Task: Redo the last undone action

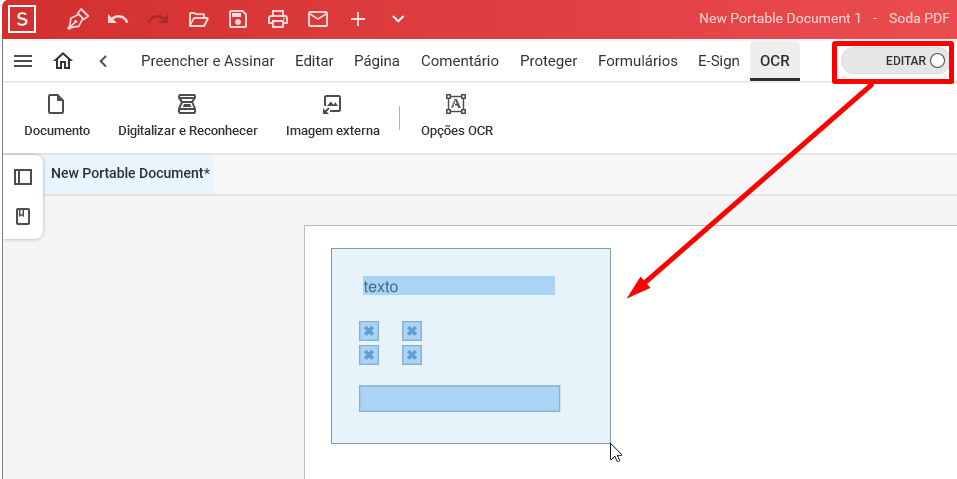Action: point(158,20)
